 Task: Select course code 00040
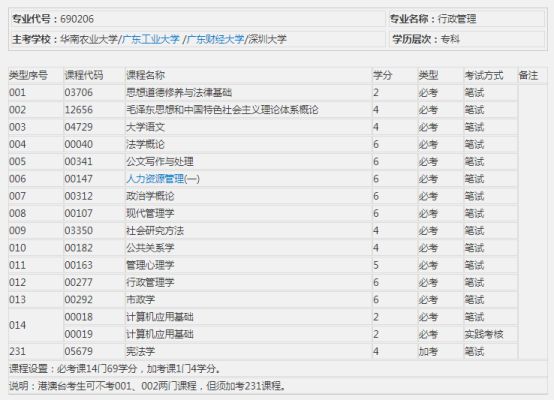pos(78,145)
